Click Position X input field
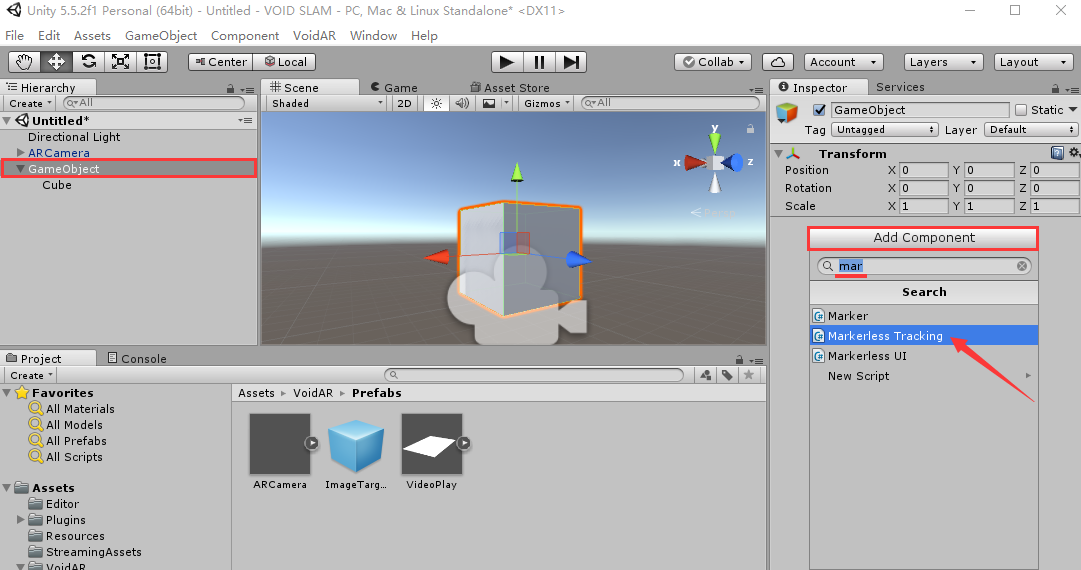Viewport: 1081px width, 570px height. [924, 170]
